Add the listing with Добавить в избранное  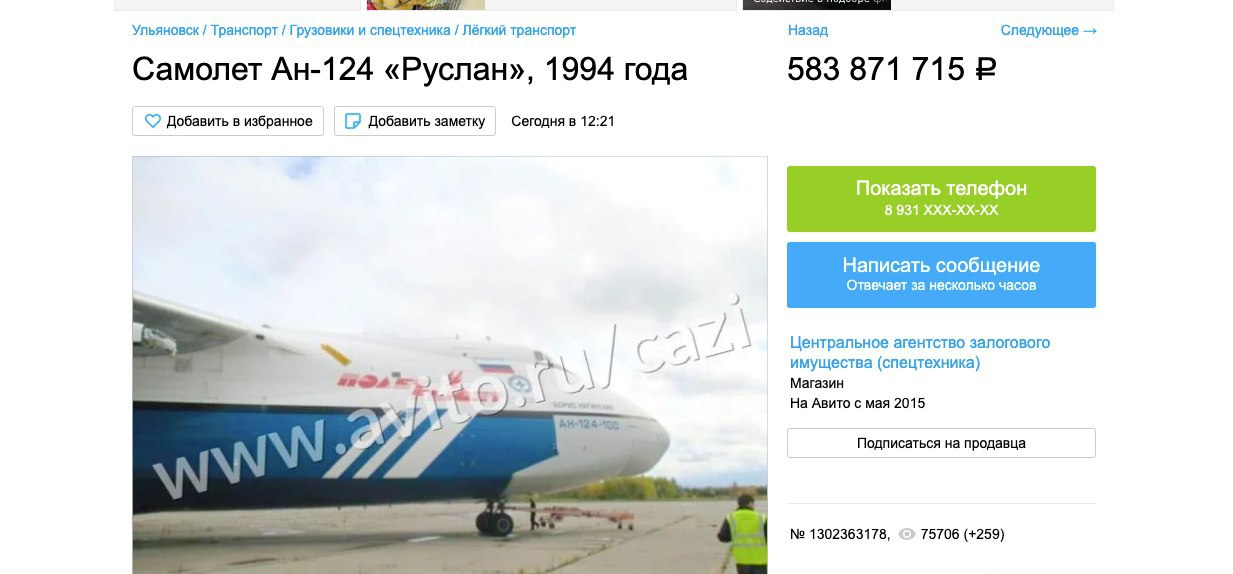coord(228,121)
